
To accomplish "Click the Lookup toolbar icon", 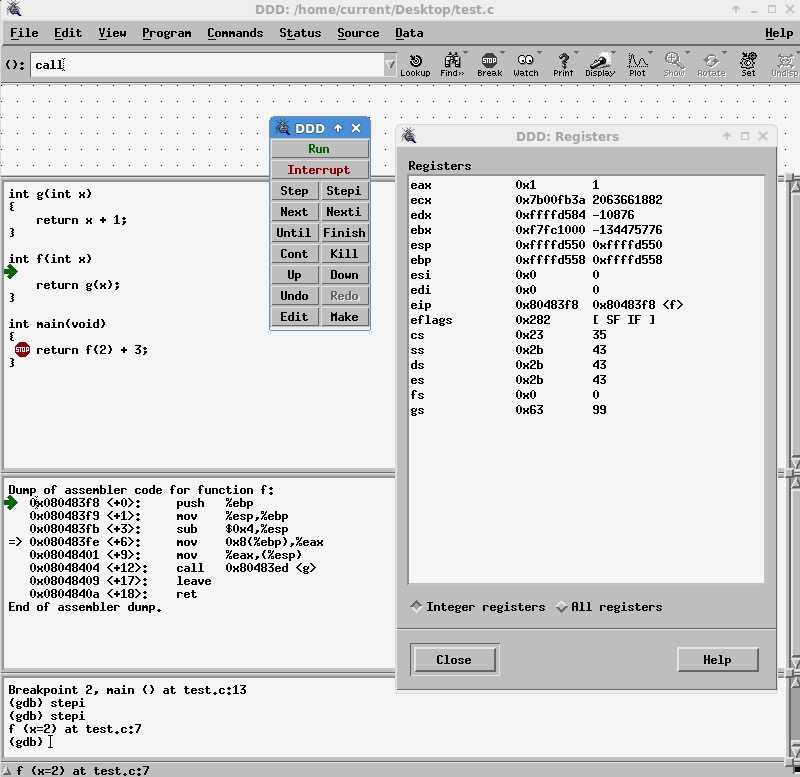I will 415,65.
